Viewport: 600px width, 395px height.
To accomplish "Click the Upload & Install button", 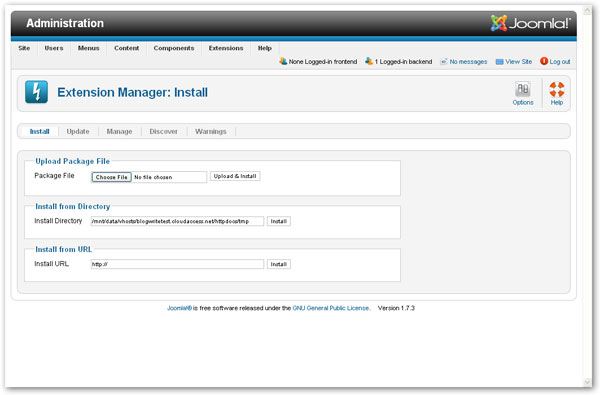I will 235,176.
